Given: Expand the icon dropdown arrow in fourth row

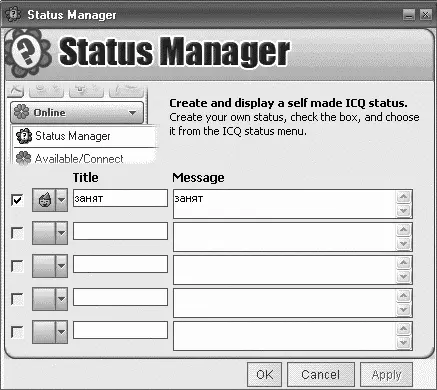Looking at the screenshot, I should click(61, 299).
